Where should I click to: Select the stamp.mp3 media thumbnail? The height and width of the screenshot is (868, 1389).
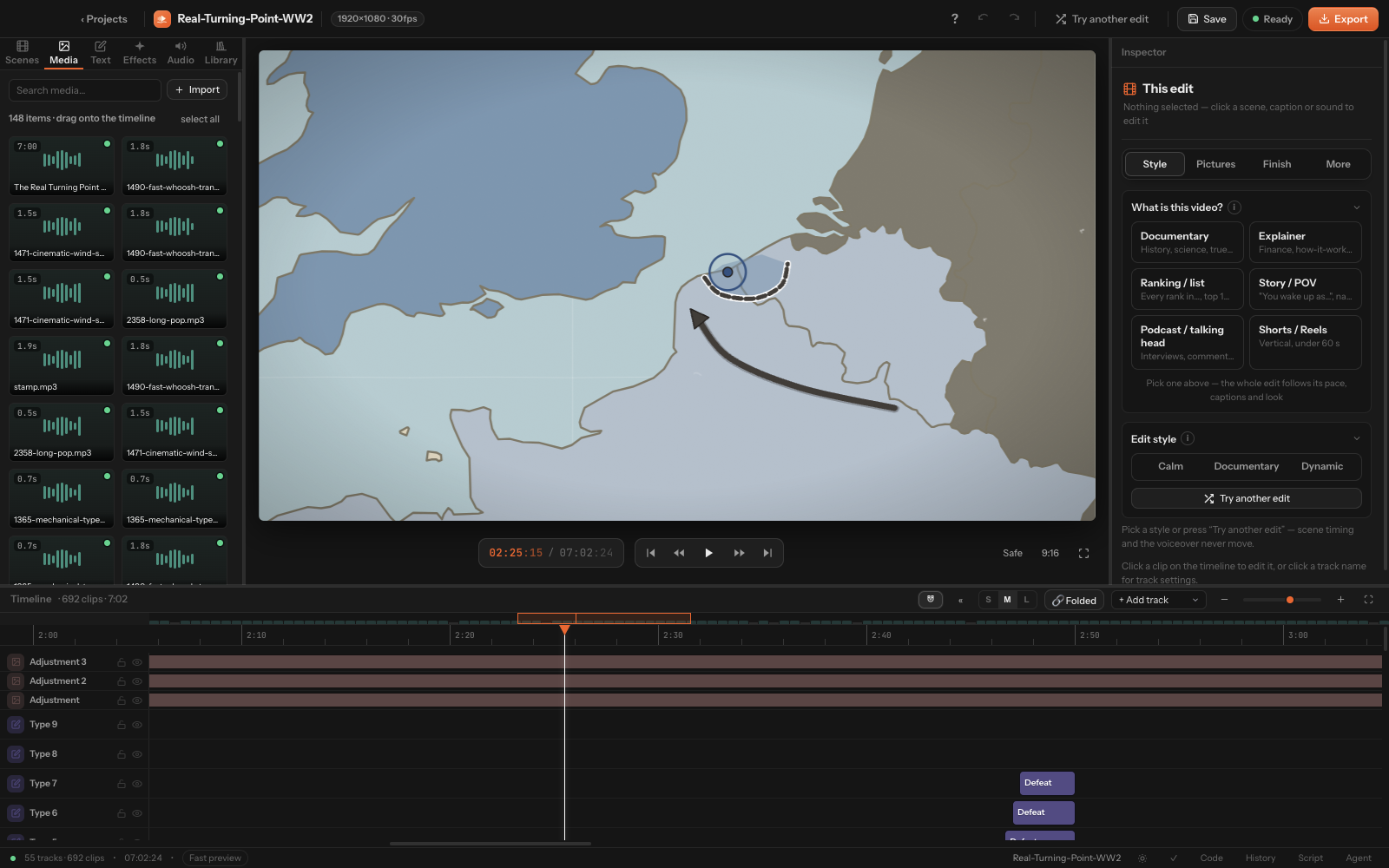(62, 365)
